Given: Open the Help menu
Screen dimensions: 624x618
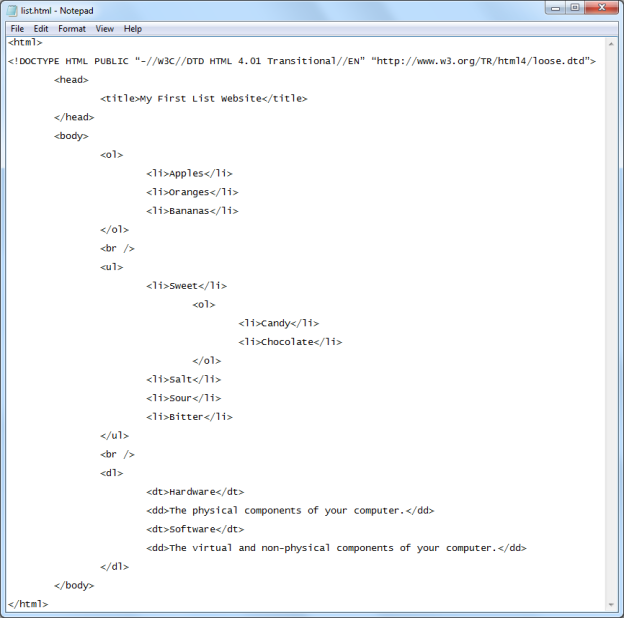Looking at the screenshot, I should point(133,29).
